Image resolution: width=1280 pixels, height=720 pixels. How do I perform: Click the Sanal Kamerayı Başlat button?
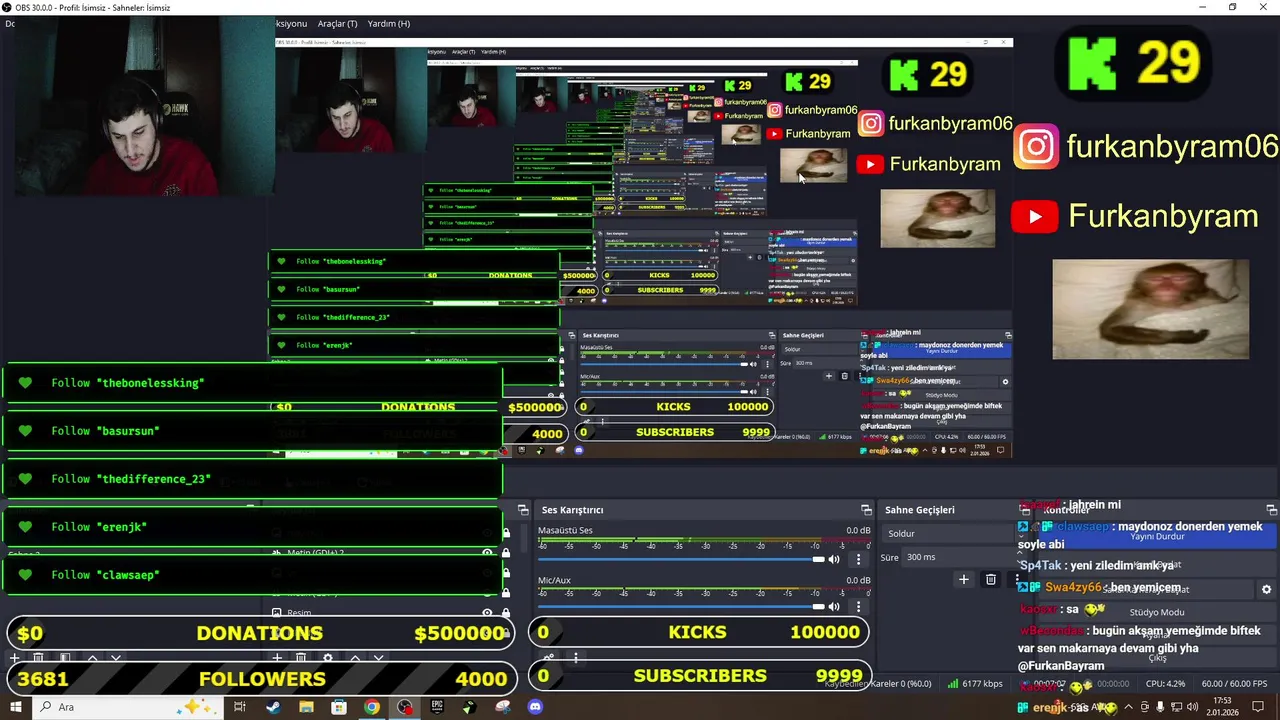(x=1145, y=590)
